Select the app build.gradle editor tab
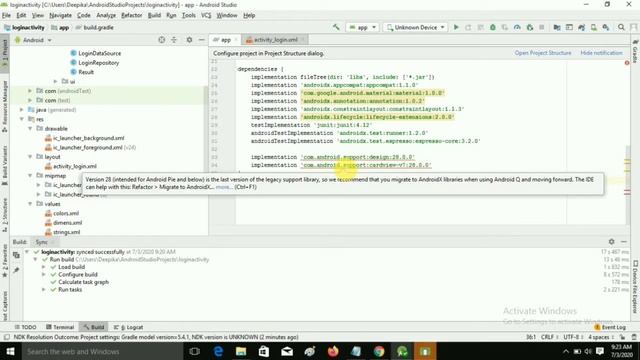 pyautogui.click(x=225, y=40)
